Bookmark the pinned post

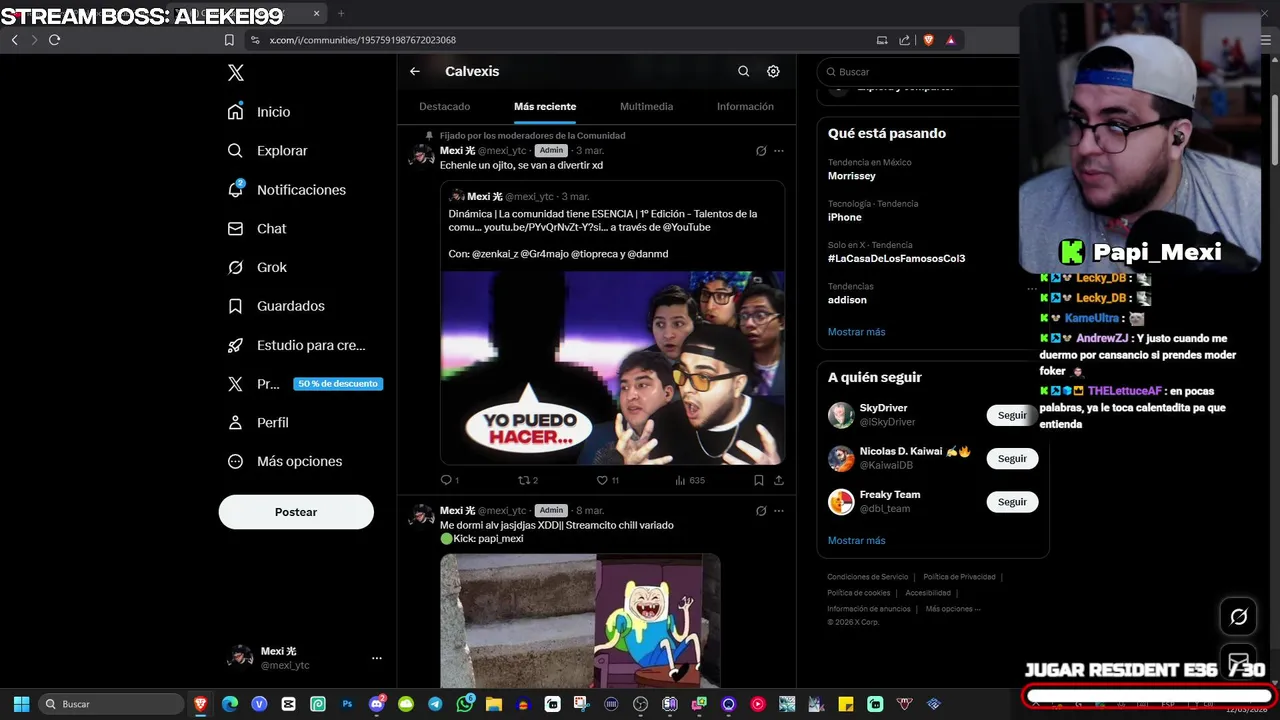pyautogui.click(x=759, y=480)
